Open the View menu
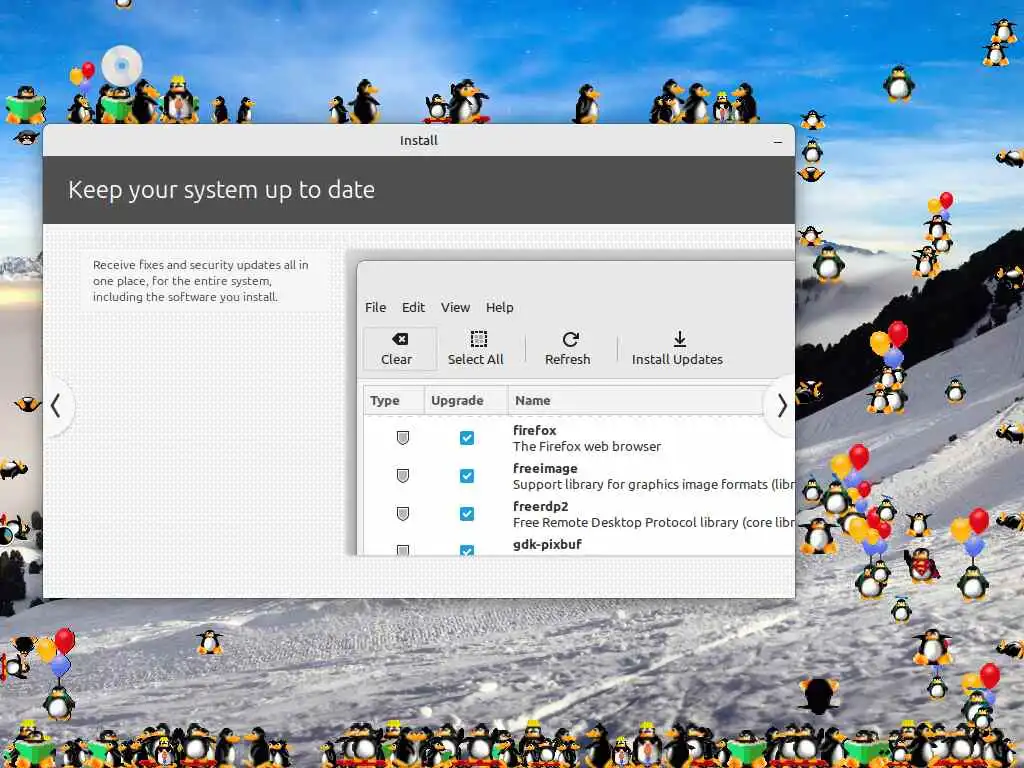Screen dimensions: 1024x768 [x=455, y=307]
